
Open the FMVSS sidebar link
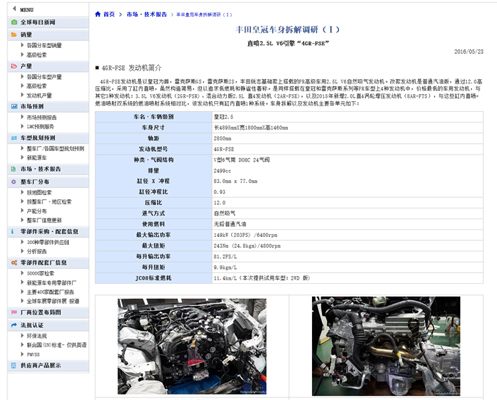33,354
